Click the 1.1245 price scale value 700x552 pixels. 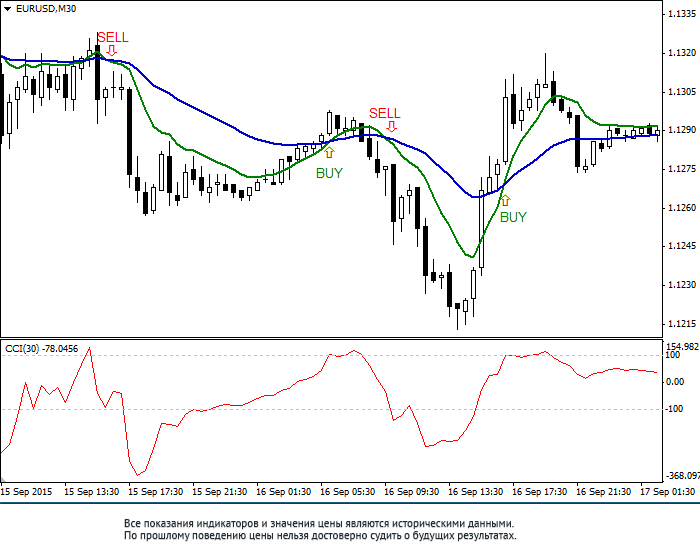click(682, 246)
